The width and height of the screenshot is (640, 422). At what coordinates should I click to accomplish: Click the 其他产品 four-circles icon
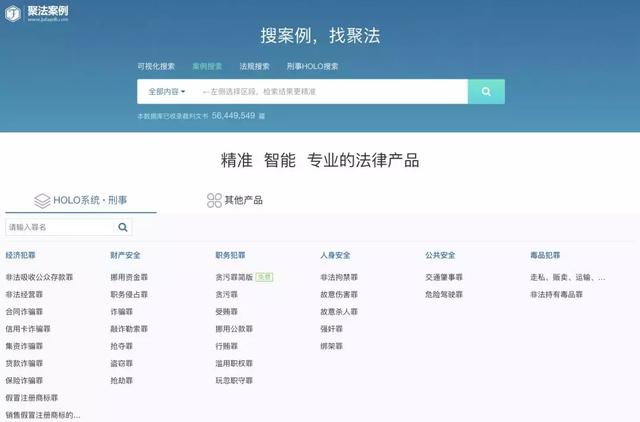214,200
